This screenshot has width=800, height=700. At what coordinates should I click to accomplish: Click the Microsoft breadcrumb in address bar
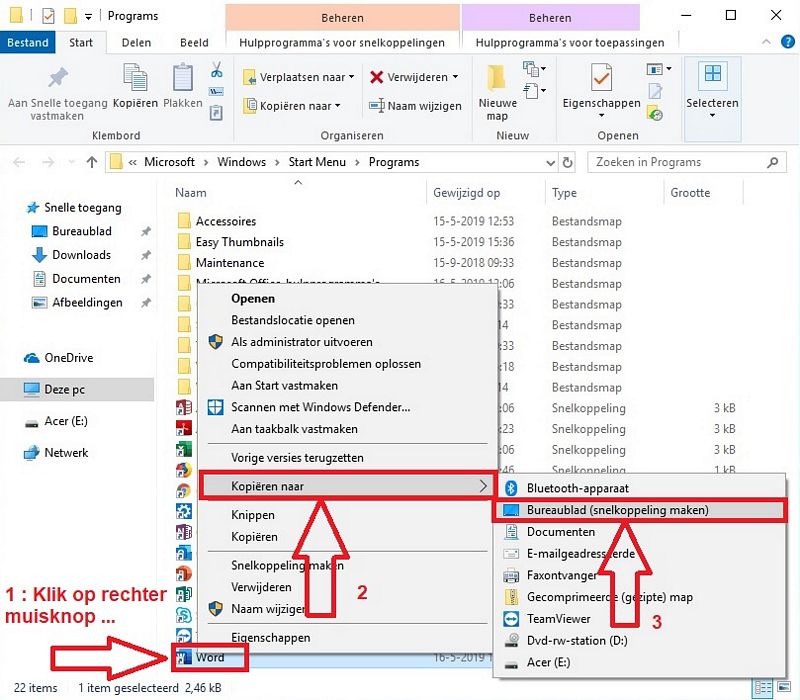[169, 162]
